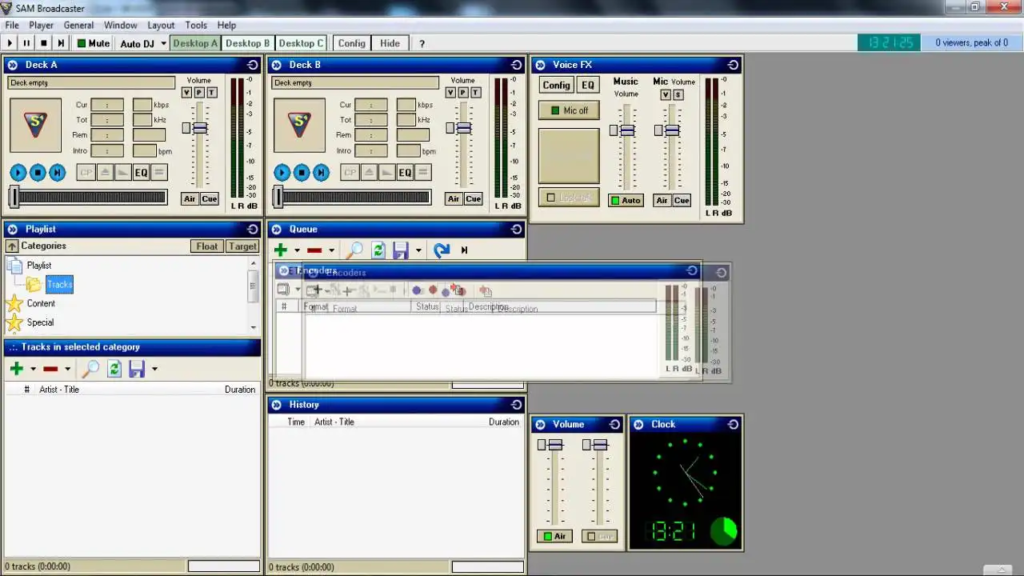Viewport: 1024px width, 576px height.
Task: Open Queue save dropdown arrow
Action: click(419, 250)
